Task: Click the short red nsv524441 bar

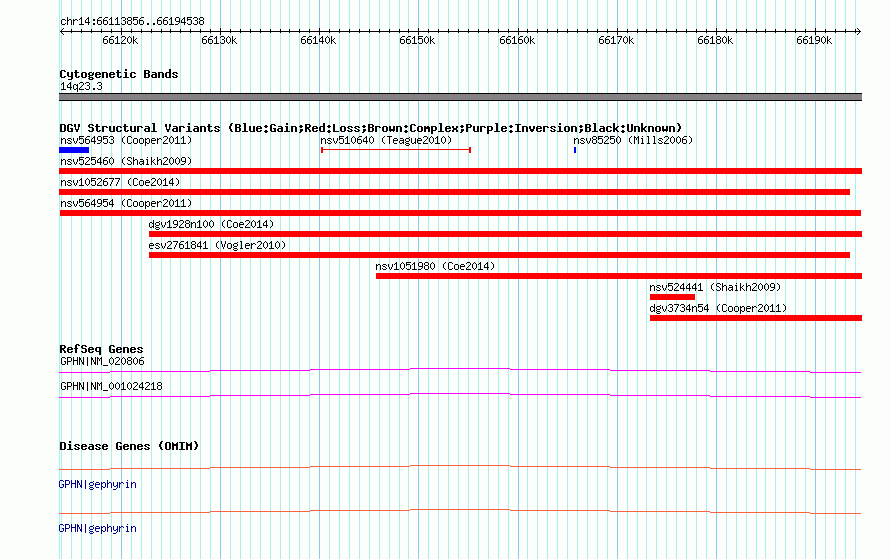Action: click(x=672, y=297)
